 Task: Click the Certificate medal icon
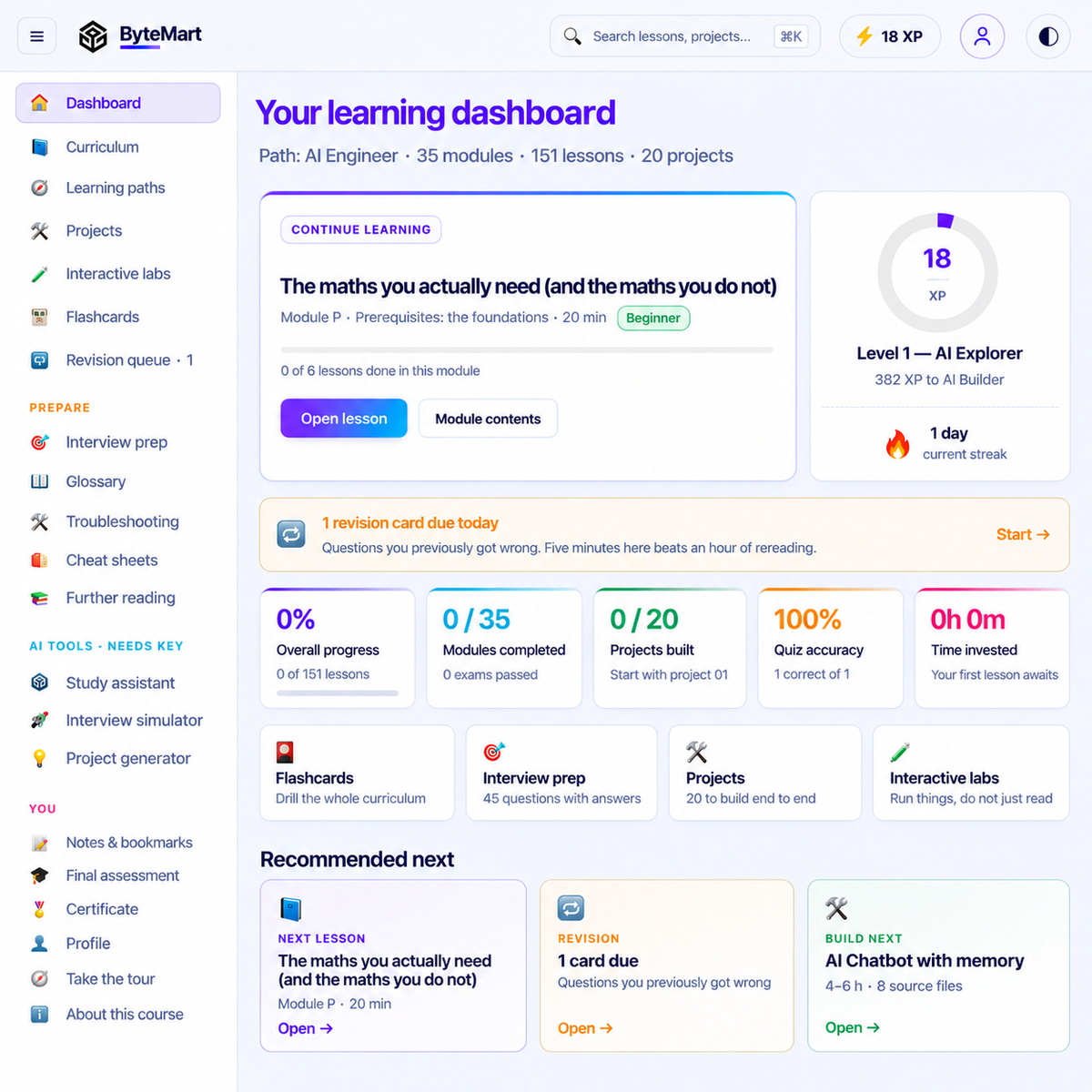click(39, 909)
